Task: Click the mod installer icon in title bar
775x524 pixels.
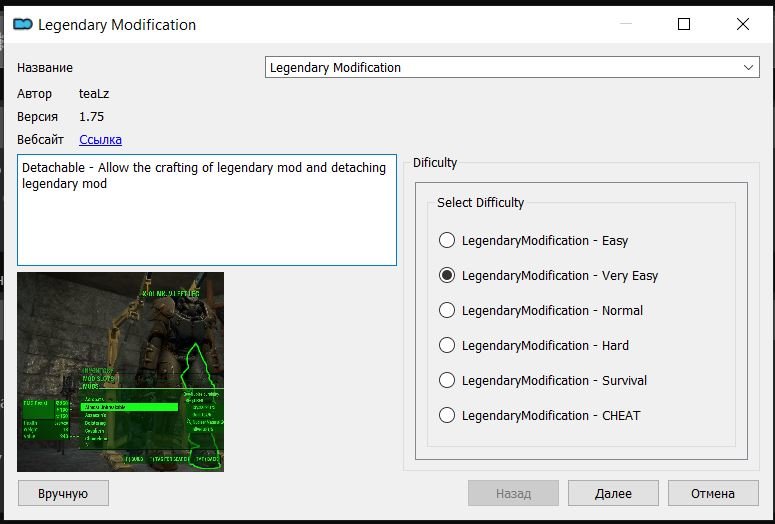Action: click(22, 25)
